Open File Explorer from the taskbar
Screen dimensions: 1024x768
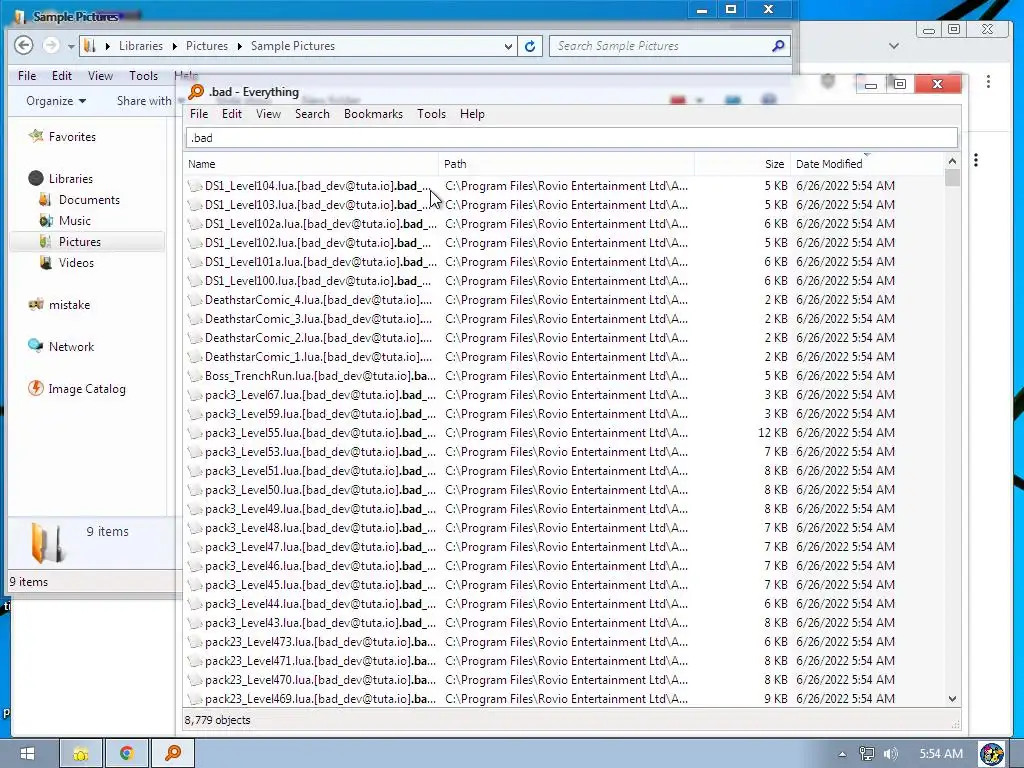[81, 754]
